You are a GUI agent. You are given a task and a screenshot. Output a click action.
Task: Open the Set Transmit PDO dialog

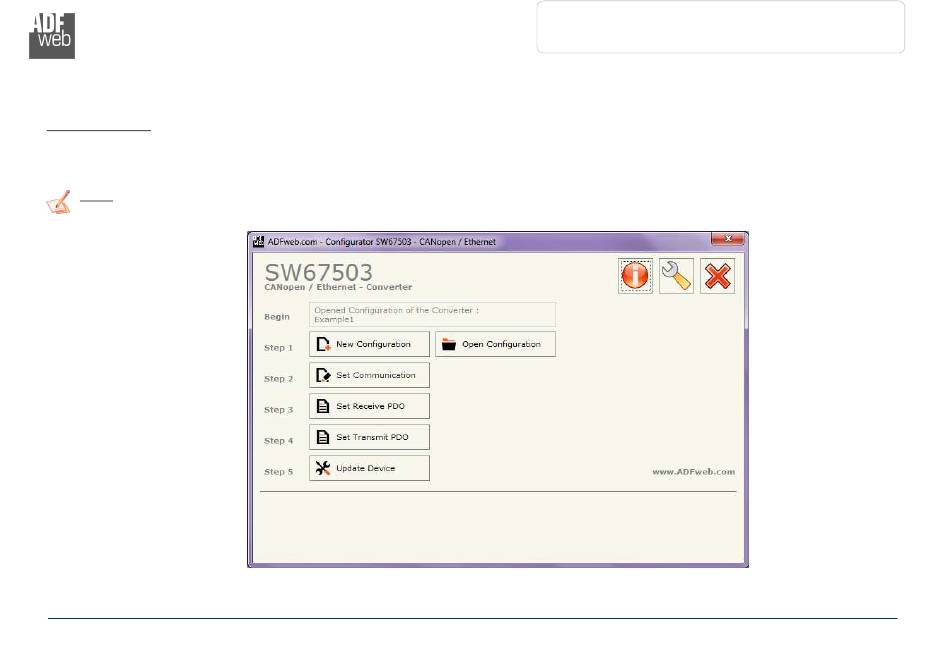click(x=369, y=437)
